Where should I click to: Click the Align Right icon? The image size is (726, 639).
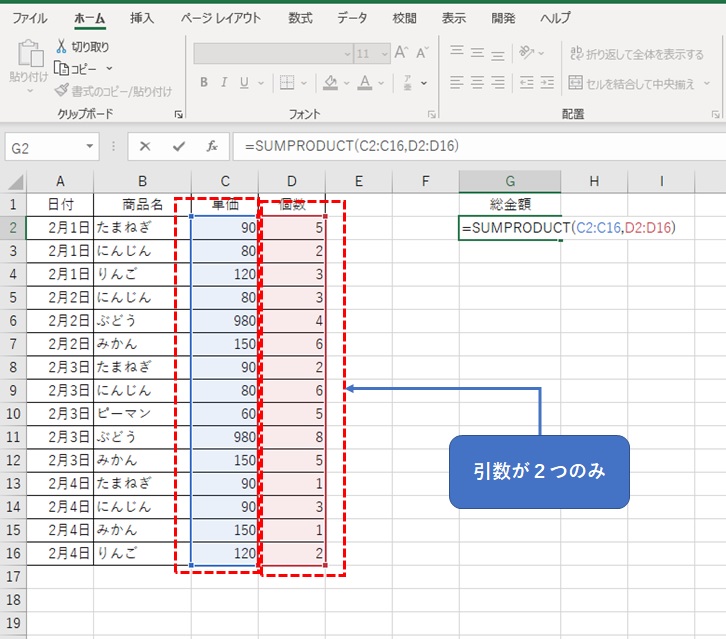pyautogui.click(x=498, y=83)
